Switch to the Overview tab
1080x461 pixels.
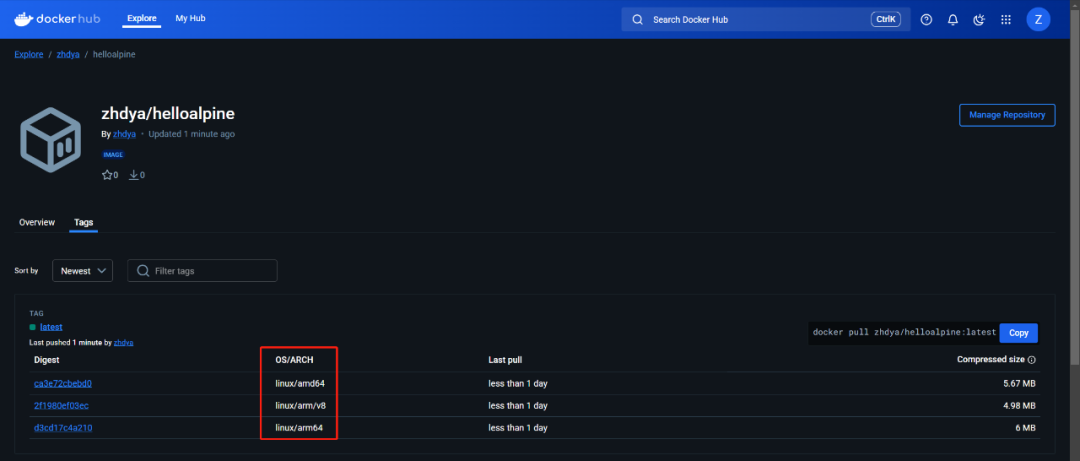[37, 223]
